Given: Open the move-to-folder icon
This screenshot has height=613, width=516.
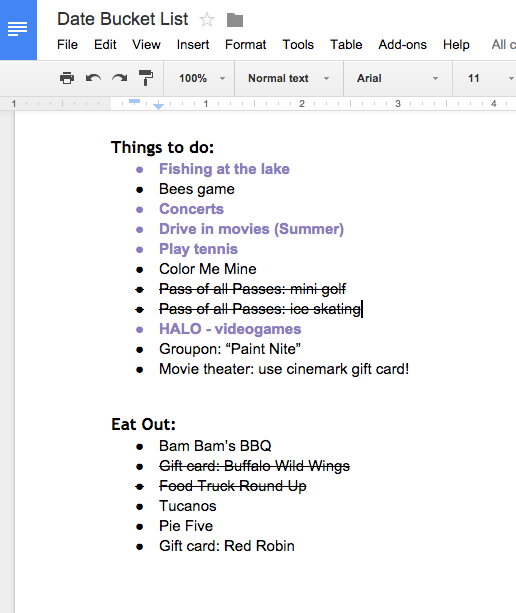Looking at the screenshot, I should 235,20.
